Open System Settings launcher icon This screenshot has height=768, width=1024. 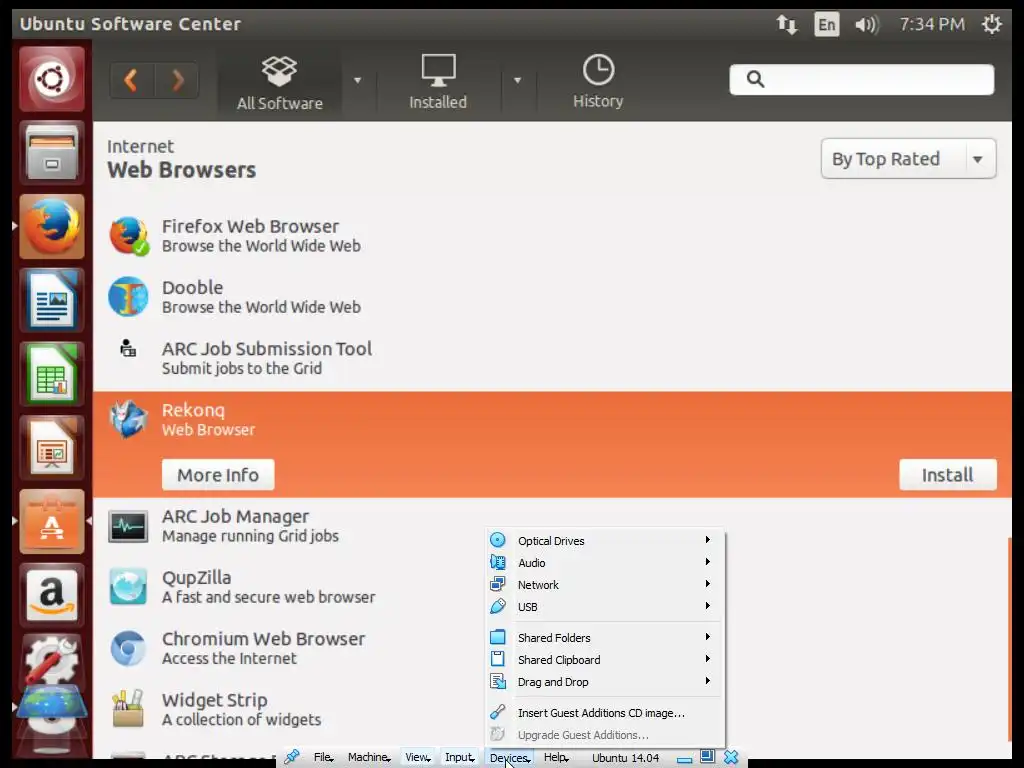52,660
